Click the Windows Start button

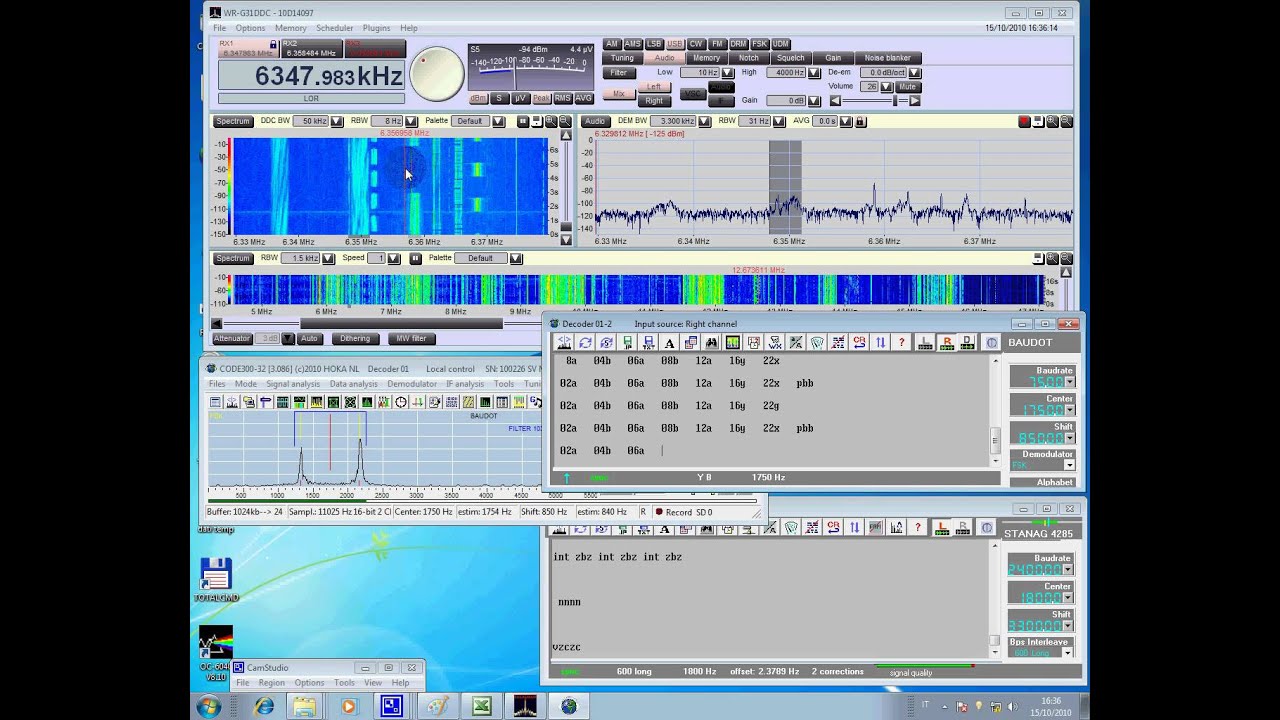click(209, 706)
